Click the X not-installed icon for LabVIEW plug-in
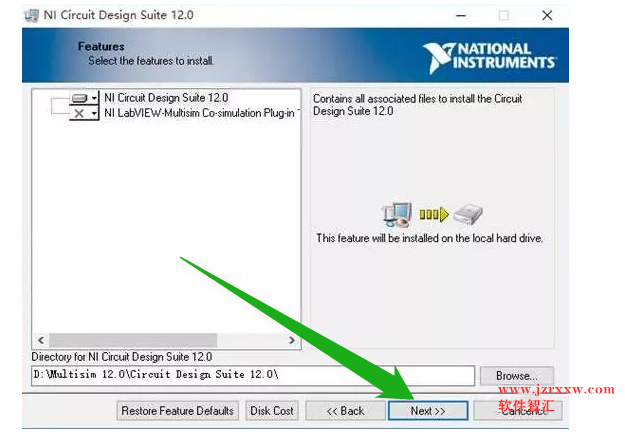 pyautogui.click(x=79, y=114)
